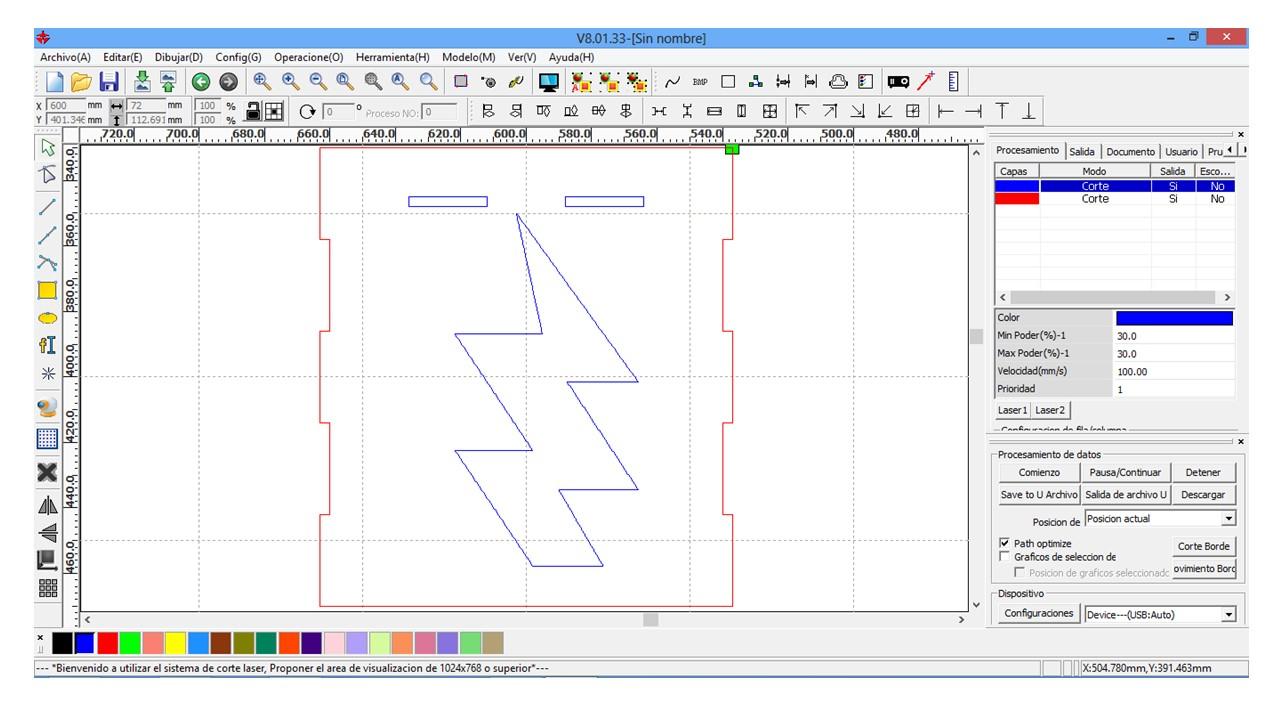Click the import icon with green down arrow
The width and height of the screenshot is (1280, 720).
pos(142,82)
